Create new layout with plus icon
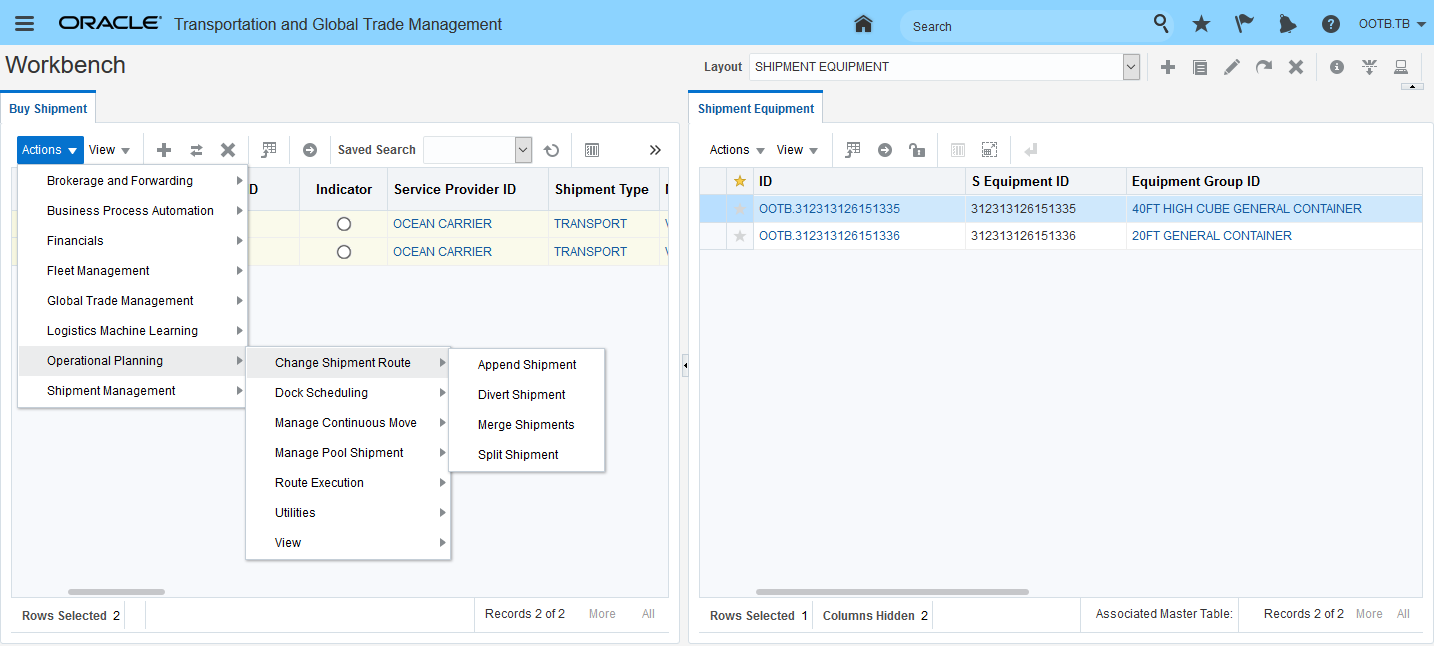The height and width of the screenshot is (646, 1434). tap(1167, 67)
